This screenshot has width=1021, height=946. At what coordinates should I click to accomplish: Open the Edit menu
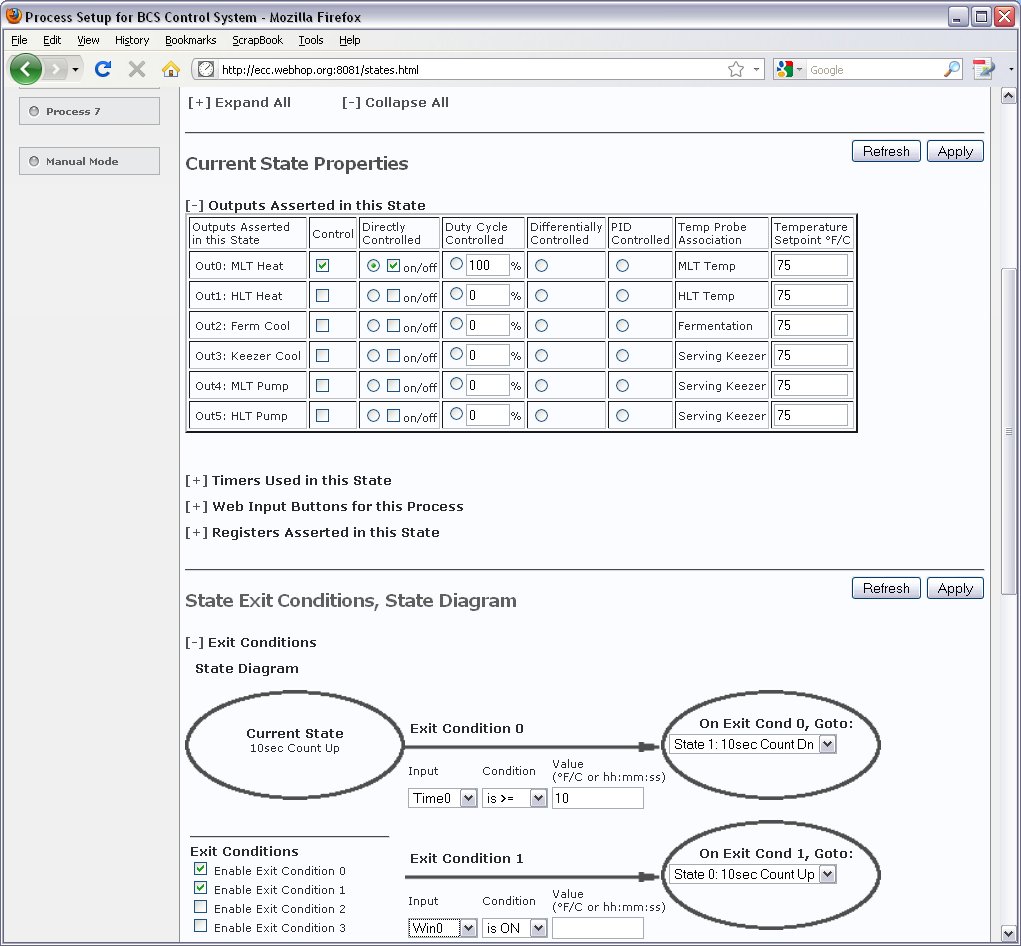(52, 40)
